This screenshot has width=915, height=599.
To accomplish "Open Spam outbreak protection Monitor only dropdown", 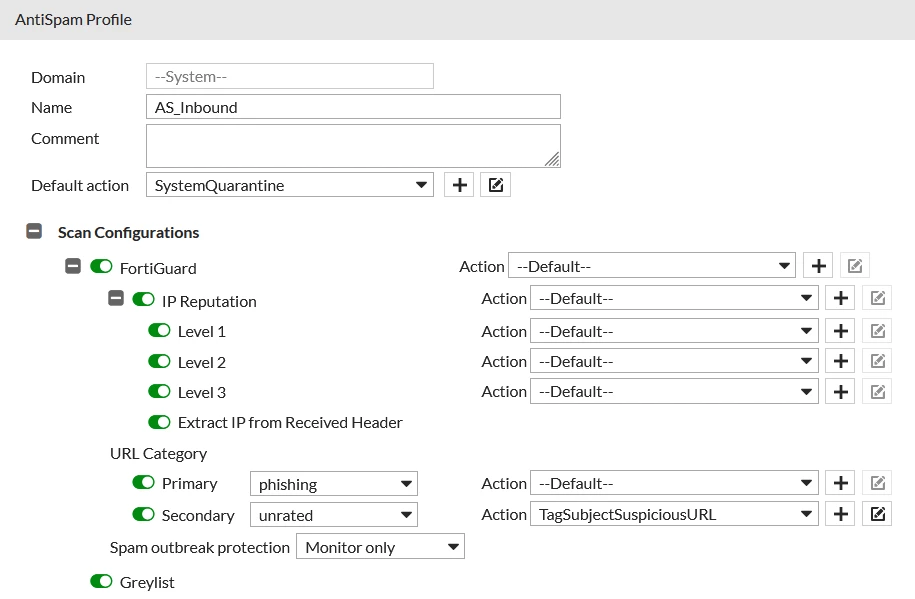I will [x=380, y=546].
